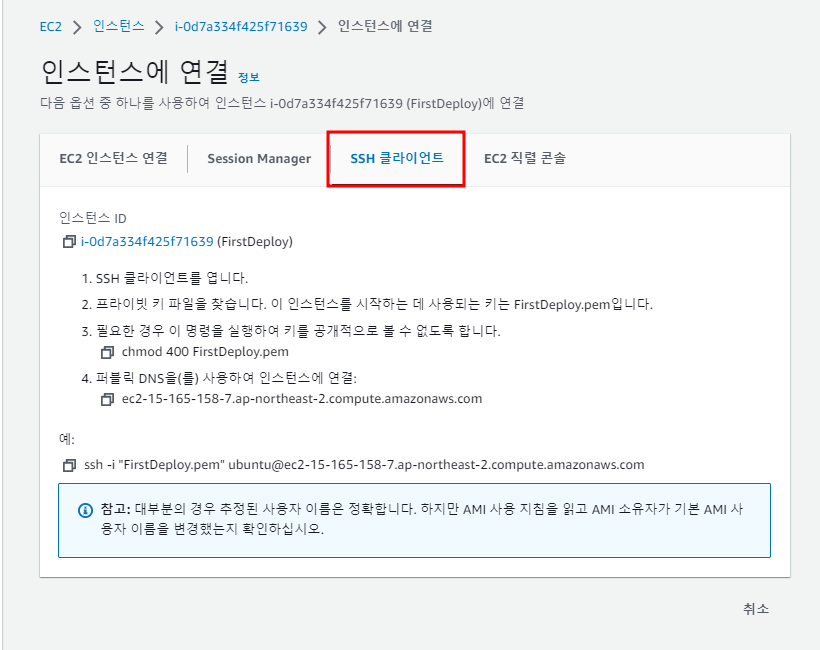Click the 정보 link next to the title
Screen dimensions: 820x650
(249, 77)
